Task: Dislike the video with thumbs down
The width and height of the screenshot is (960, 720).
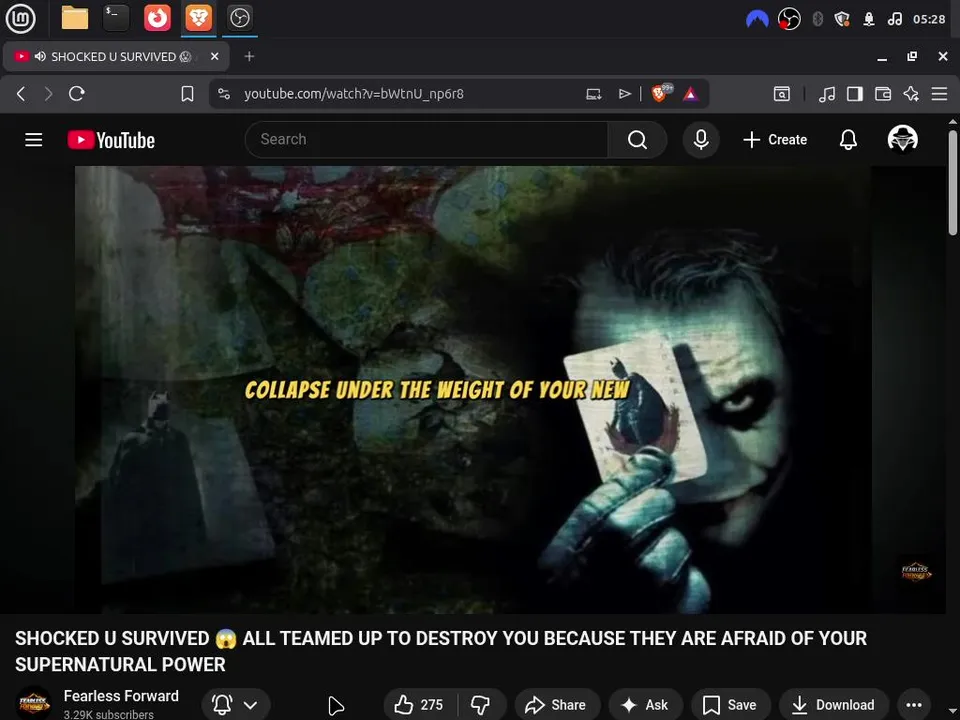Action: (x=481, y=705)
